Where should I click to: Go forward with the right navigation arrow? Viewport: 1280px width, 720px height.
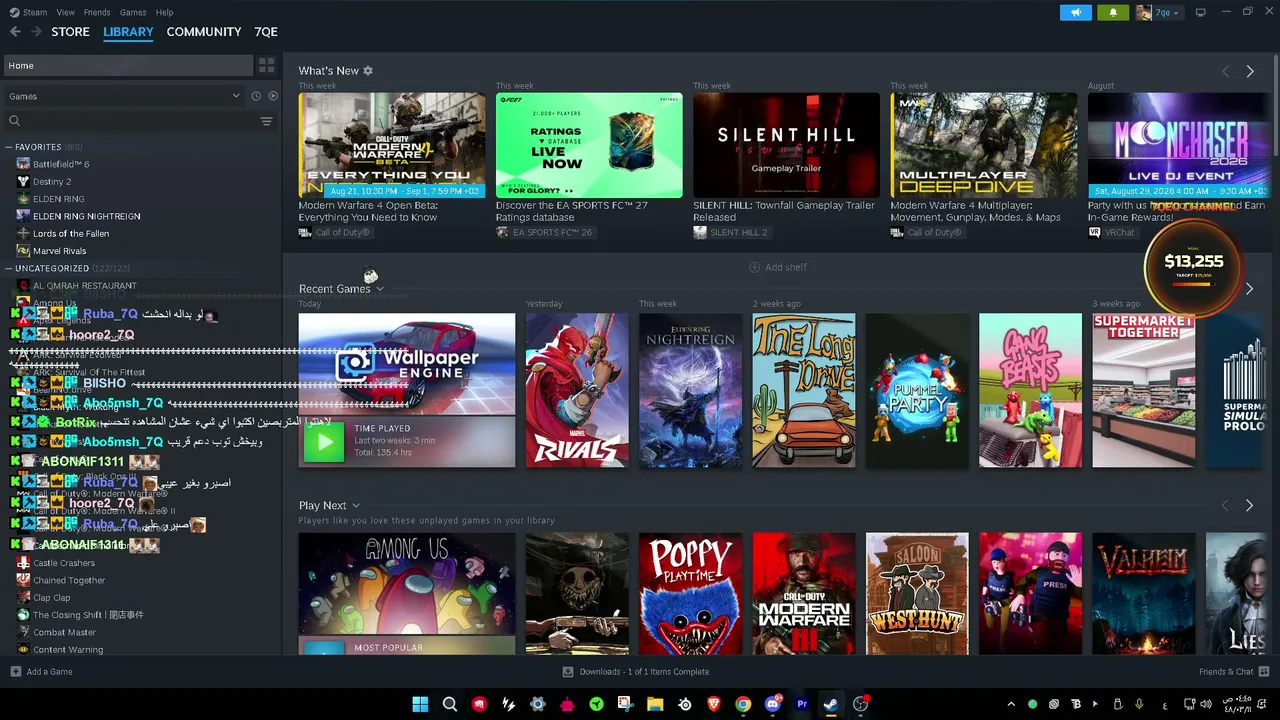click(x=37, y=32)
